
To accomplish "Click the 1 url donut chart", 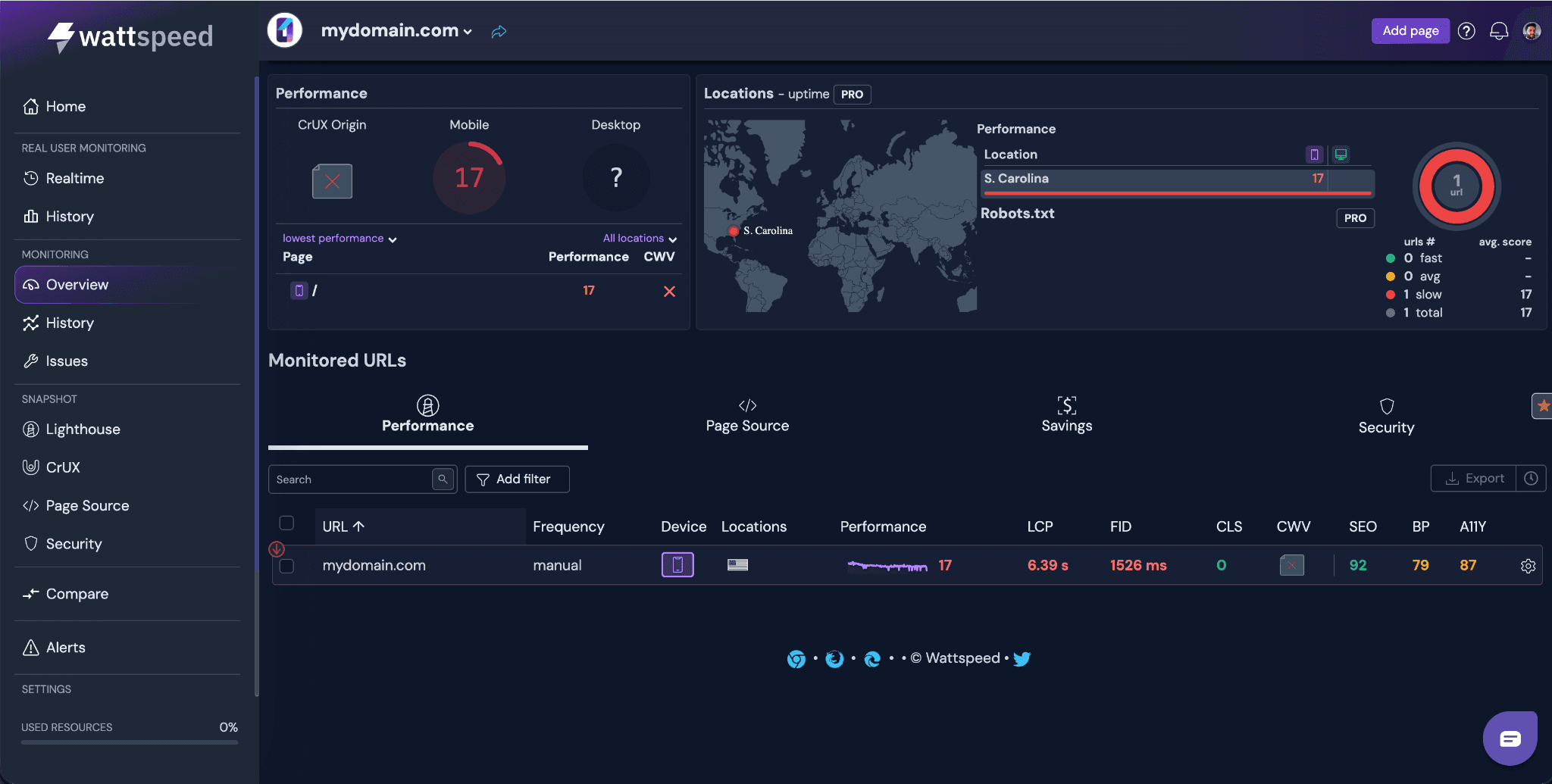I will click(1457, 185).
